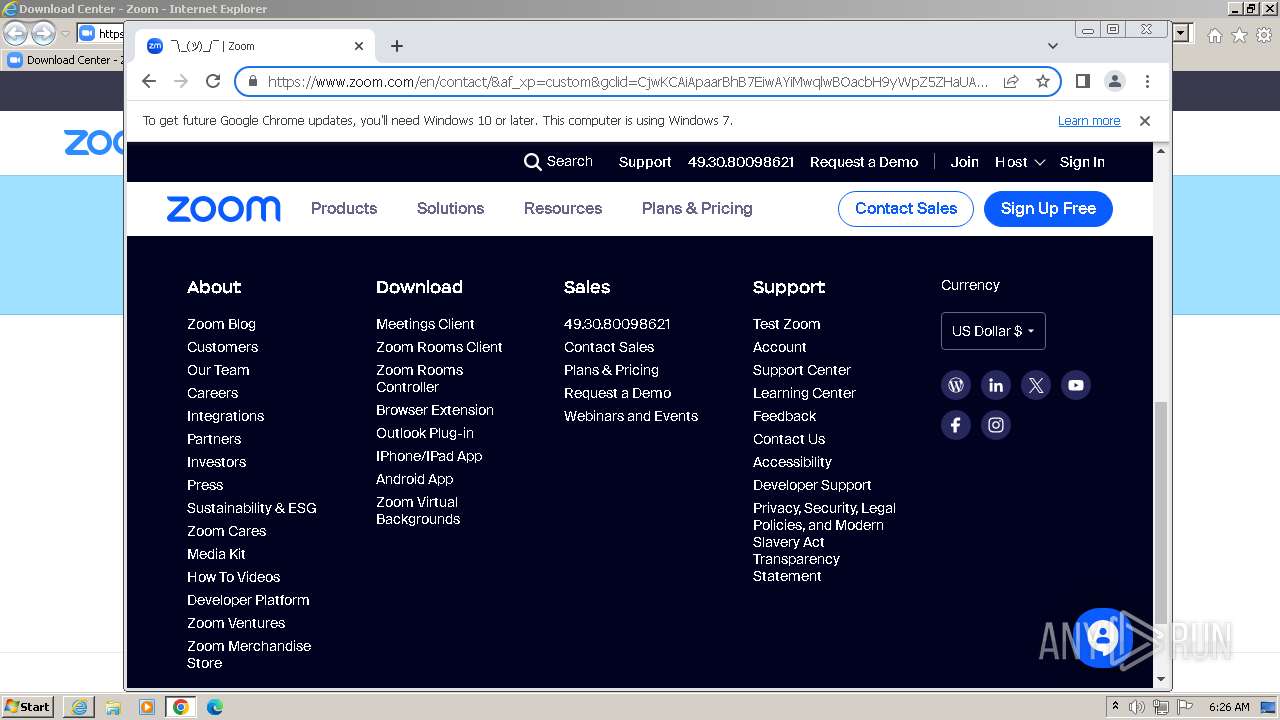Screen dimensions: 1280x720
Task: Expand the Host dropdown
Action: [1019, 162]
